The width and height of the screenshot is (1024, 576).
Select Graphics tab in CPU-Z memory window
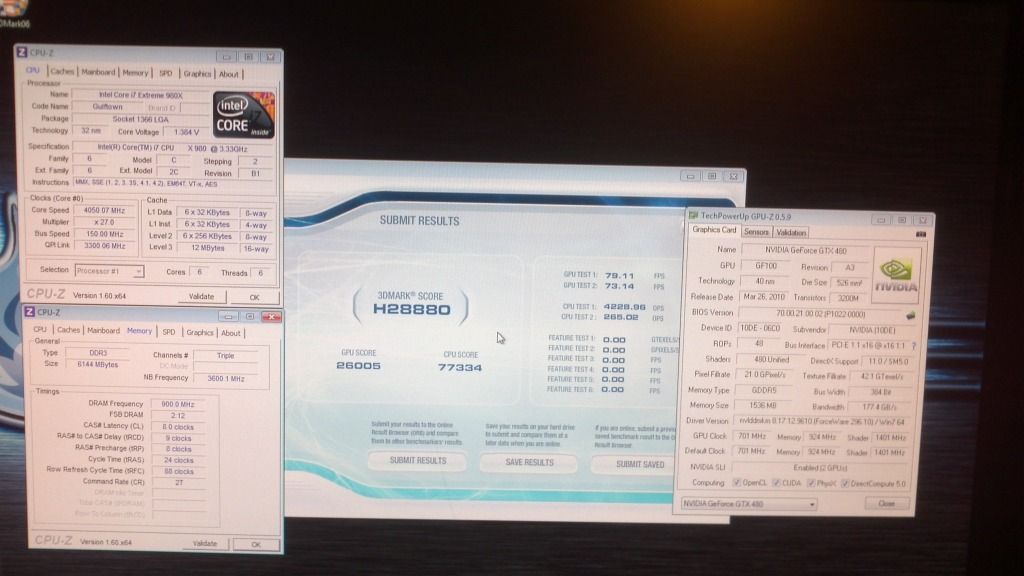[200, 332]
